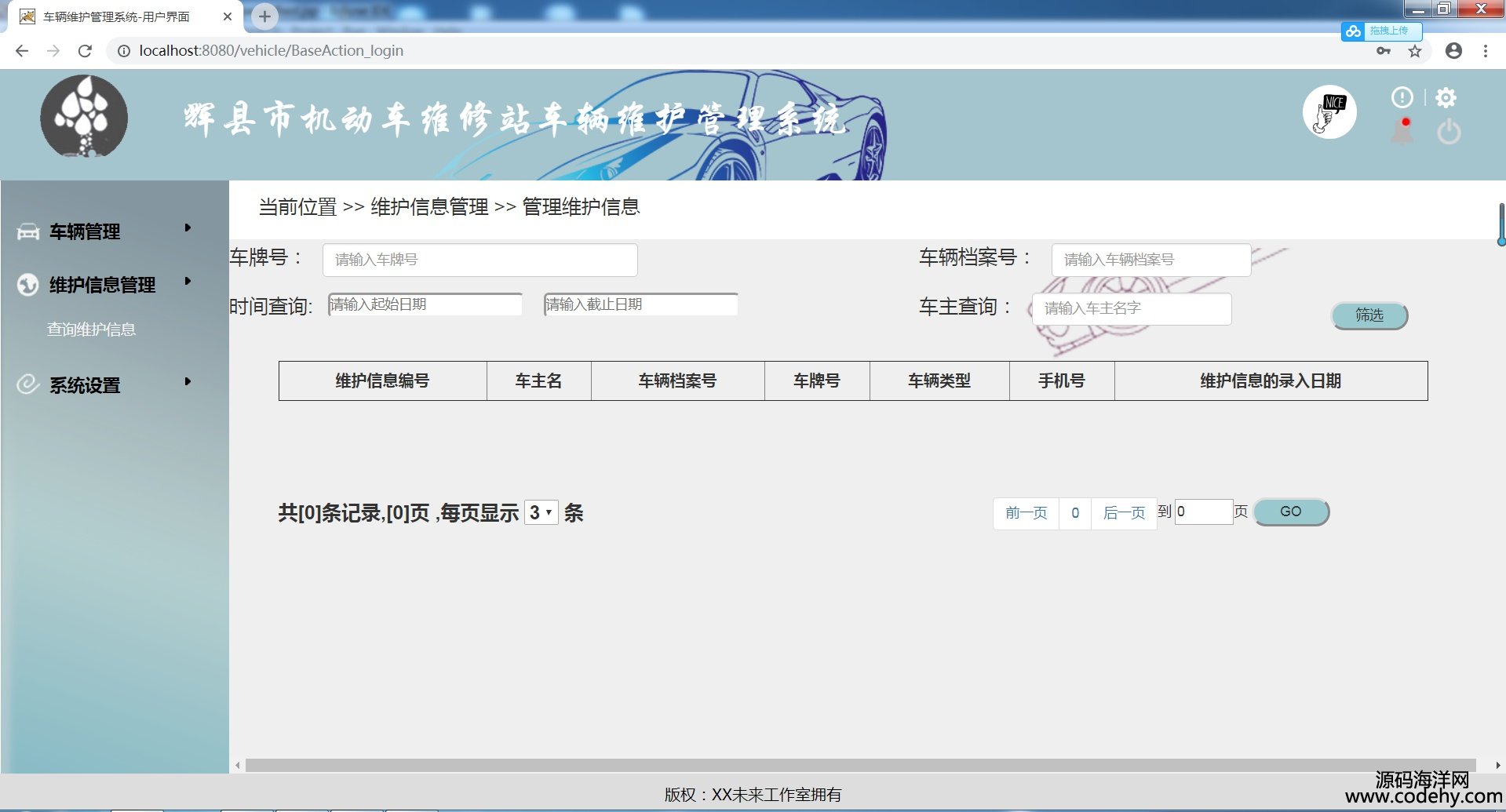Open the per-page record count dropdown
1506x812 pixels.
click(x=541, y=513)
